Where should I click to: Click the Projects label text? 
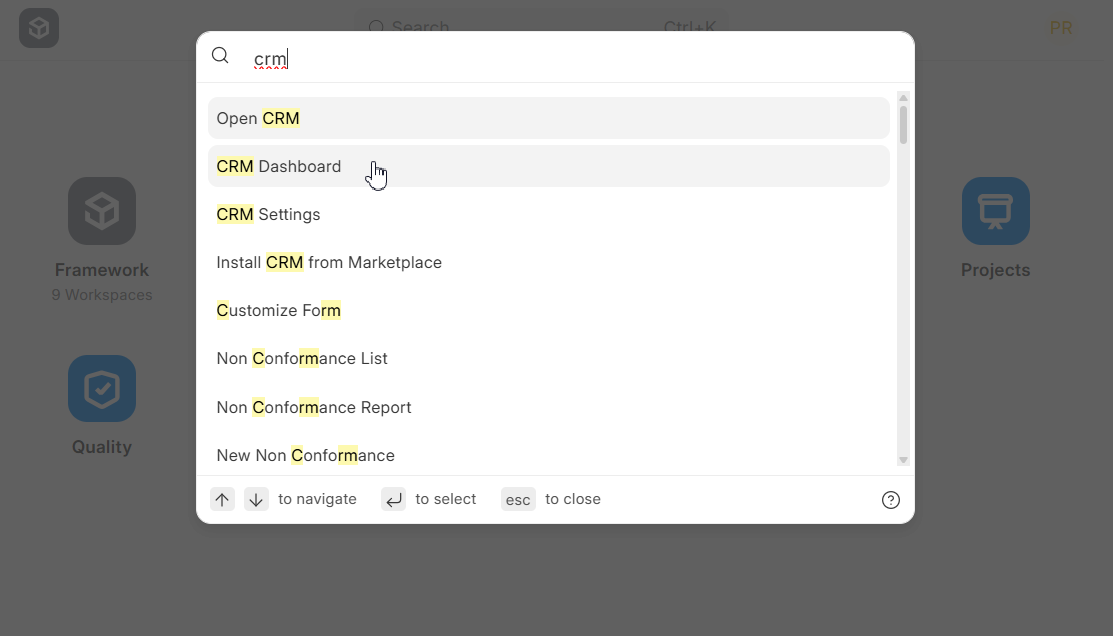(995, 270)
